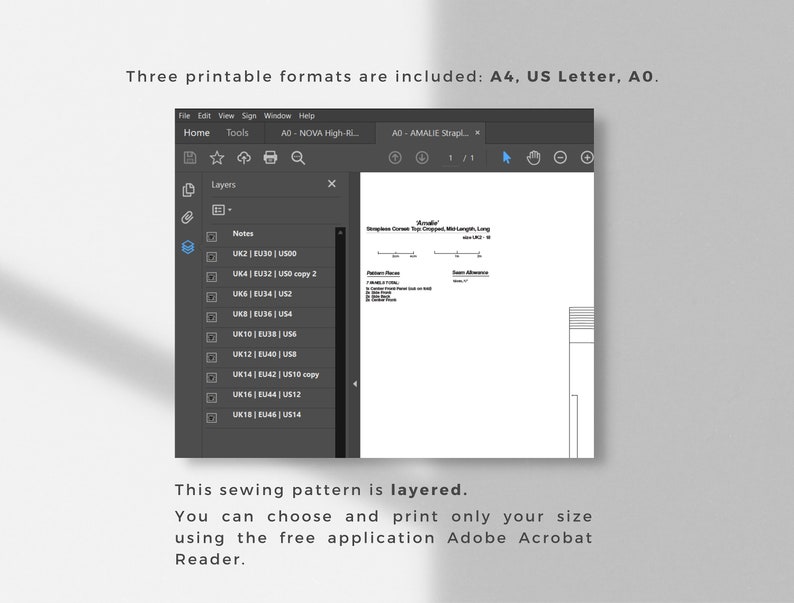Toggle visibility of UK12 | EU40 | US8 layer
Screen dimensions: 794x603
(212, 357)
